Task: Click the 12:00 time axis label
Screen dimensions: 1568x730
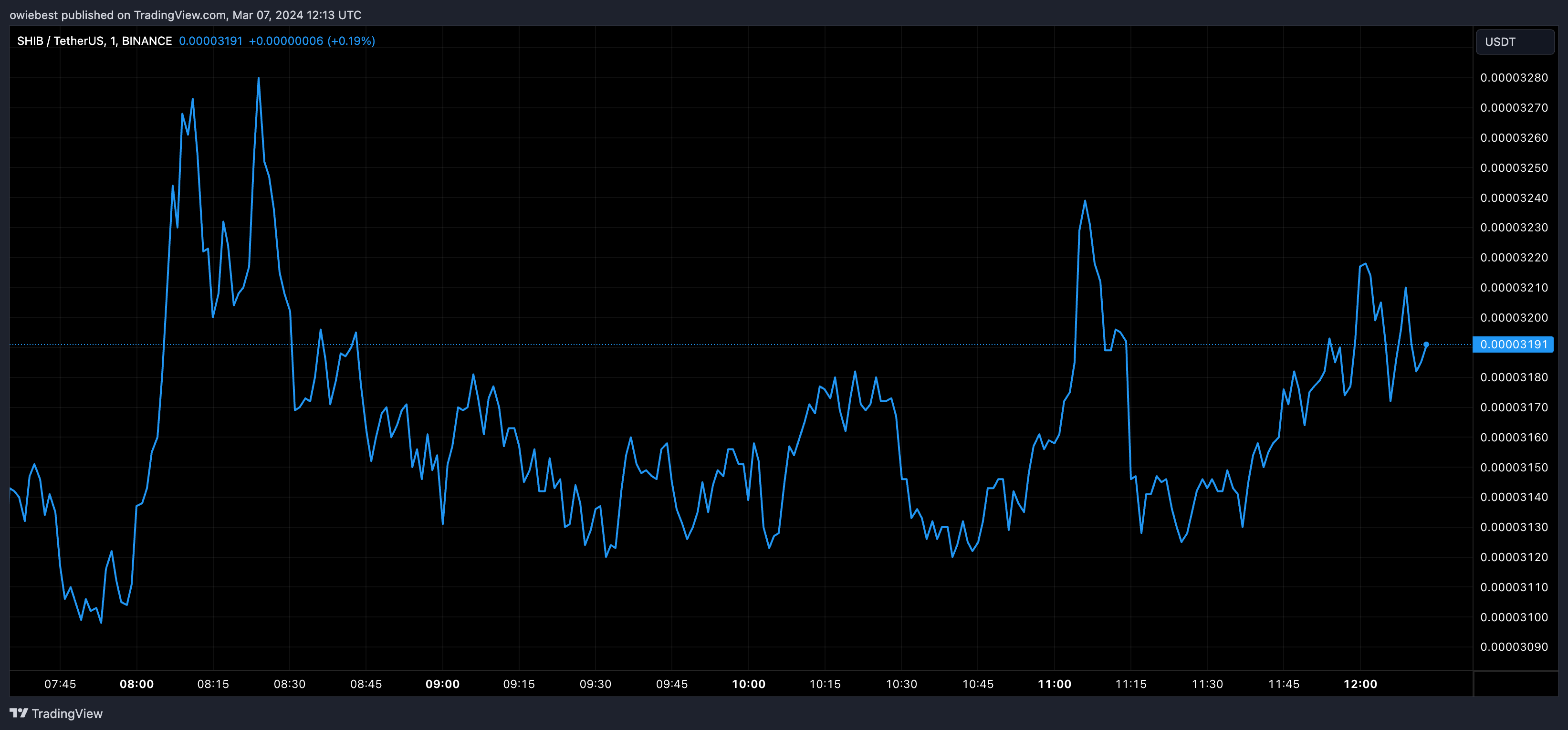Action: (1360, 684)
